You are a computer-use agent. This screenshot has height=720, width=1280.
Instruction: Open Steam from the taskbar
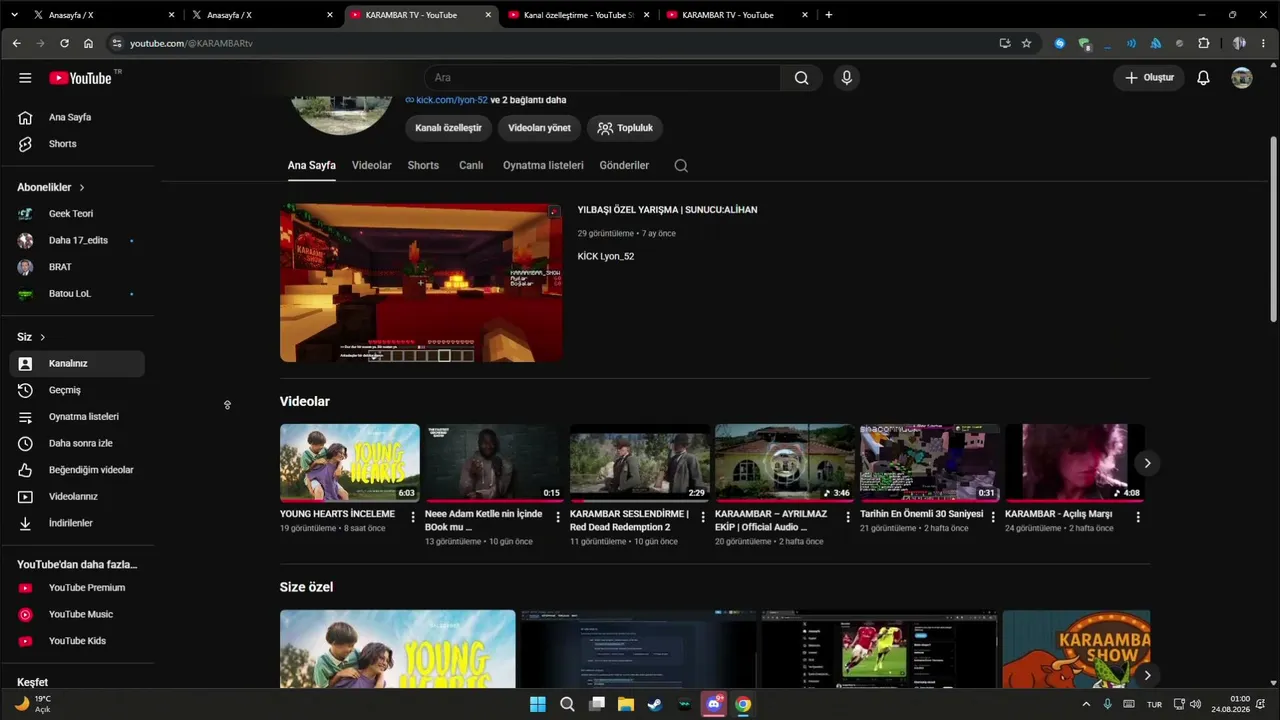[x=655, y=704]
